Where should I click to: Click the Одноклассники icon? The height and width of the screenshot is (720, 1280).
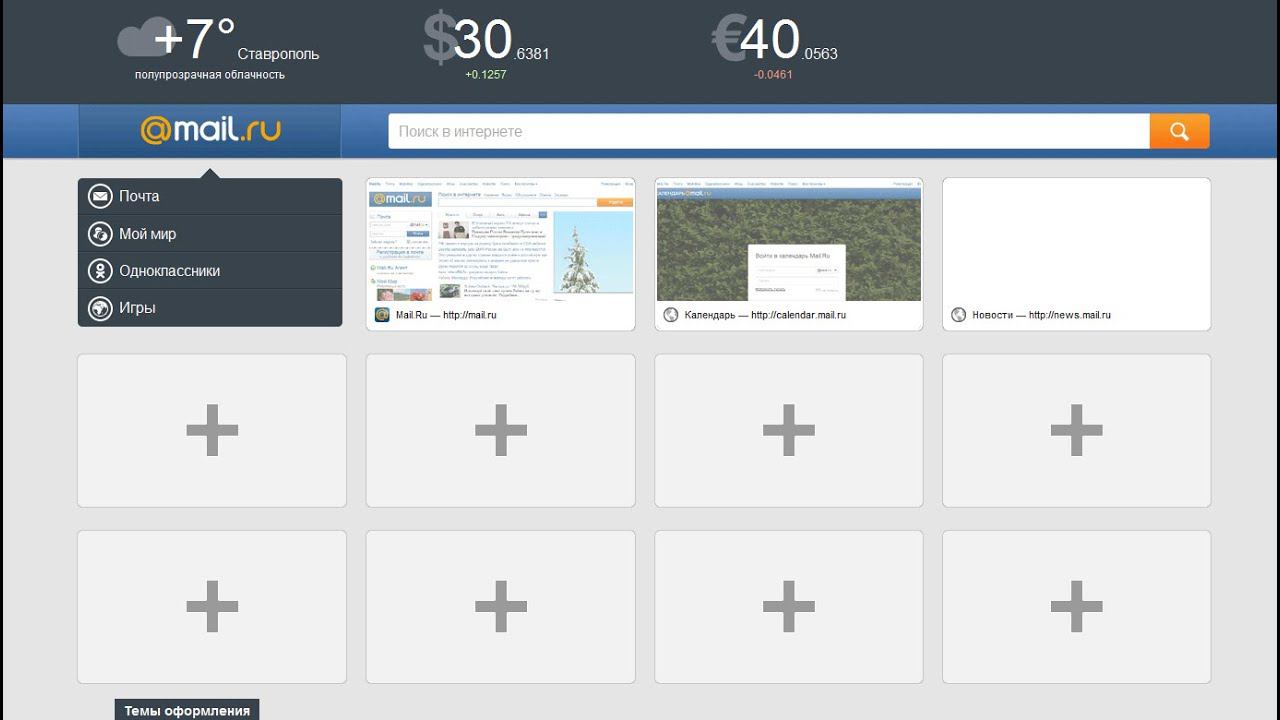[100, 271]
